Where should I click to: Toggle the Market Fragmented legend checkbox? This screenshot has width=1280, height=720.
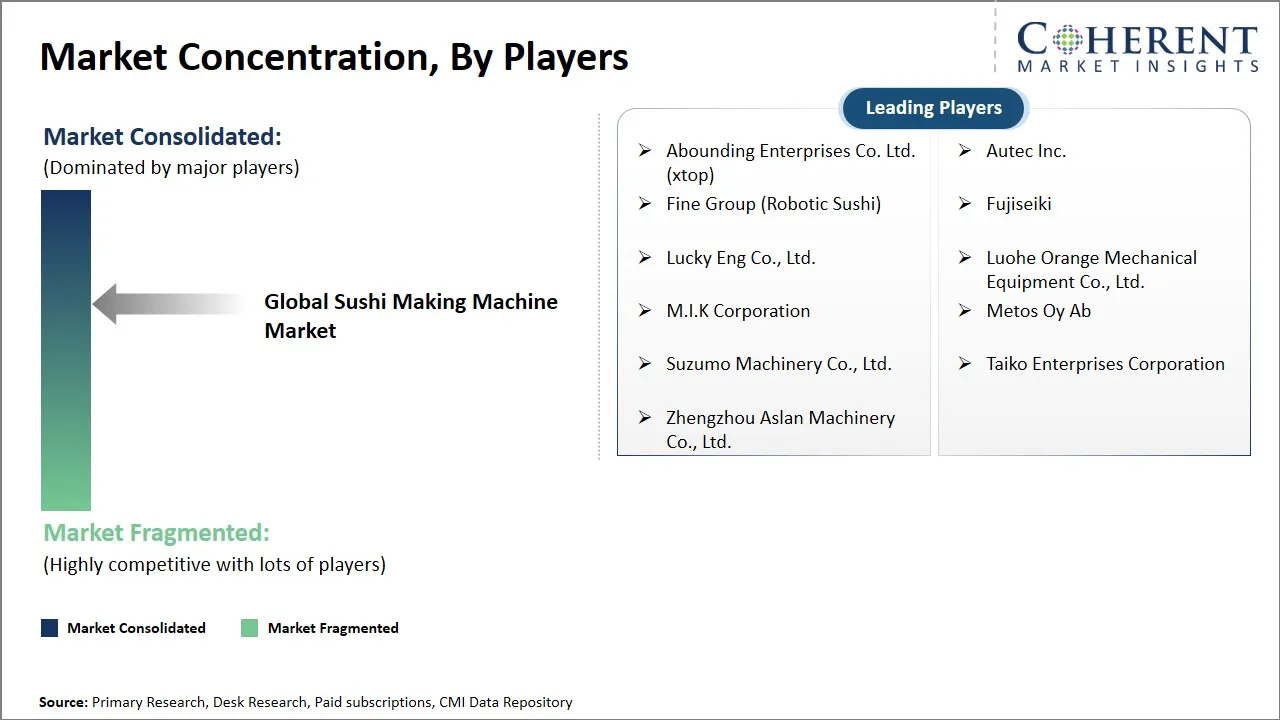(x=249, y=628)
